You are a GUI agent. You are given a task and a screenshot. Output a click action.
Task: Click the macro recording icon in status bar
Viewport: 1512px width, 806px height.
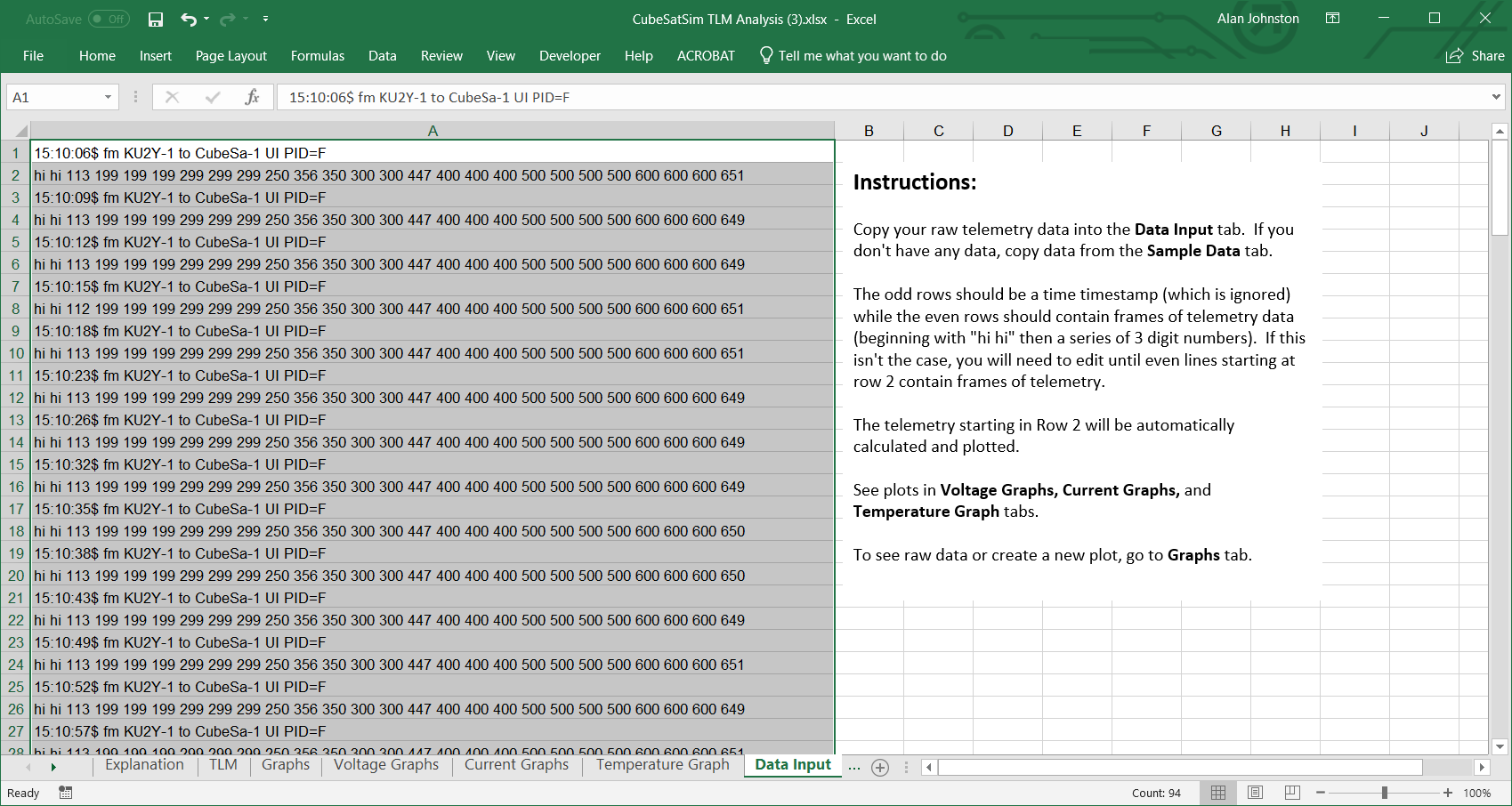tap(66, 793)
